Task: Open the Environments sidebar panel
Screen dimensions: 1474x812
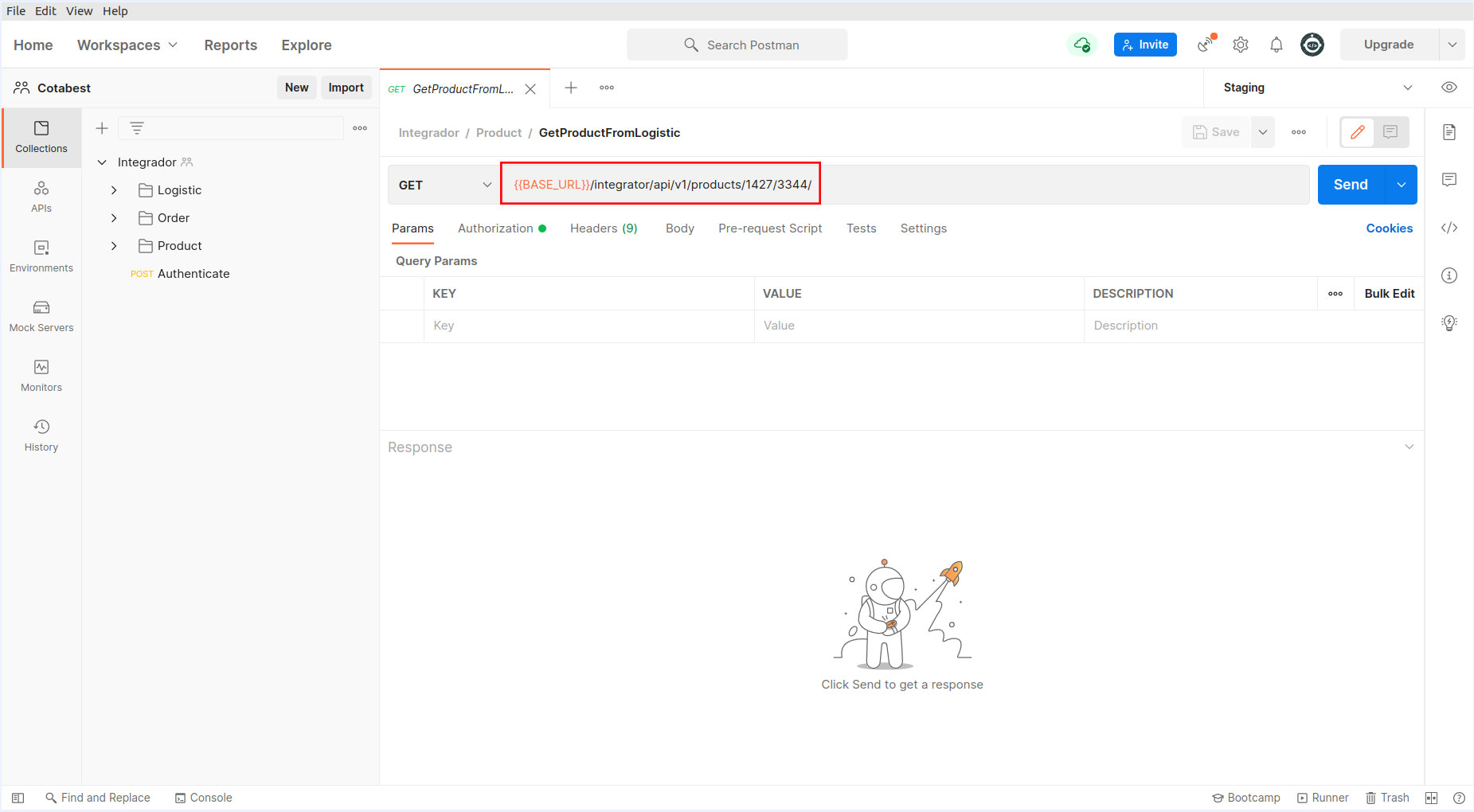Action: 41,257
